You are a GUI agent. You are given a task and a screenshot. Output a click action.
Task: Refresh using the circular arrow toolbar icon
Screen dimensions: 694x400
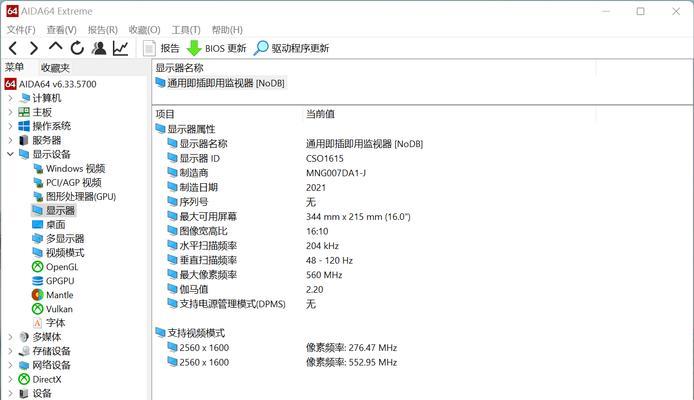pyautogui.click(x=77, y=48)
